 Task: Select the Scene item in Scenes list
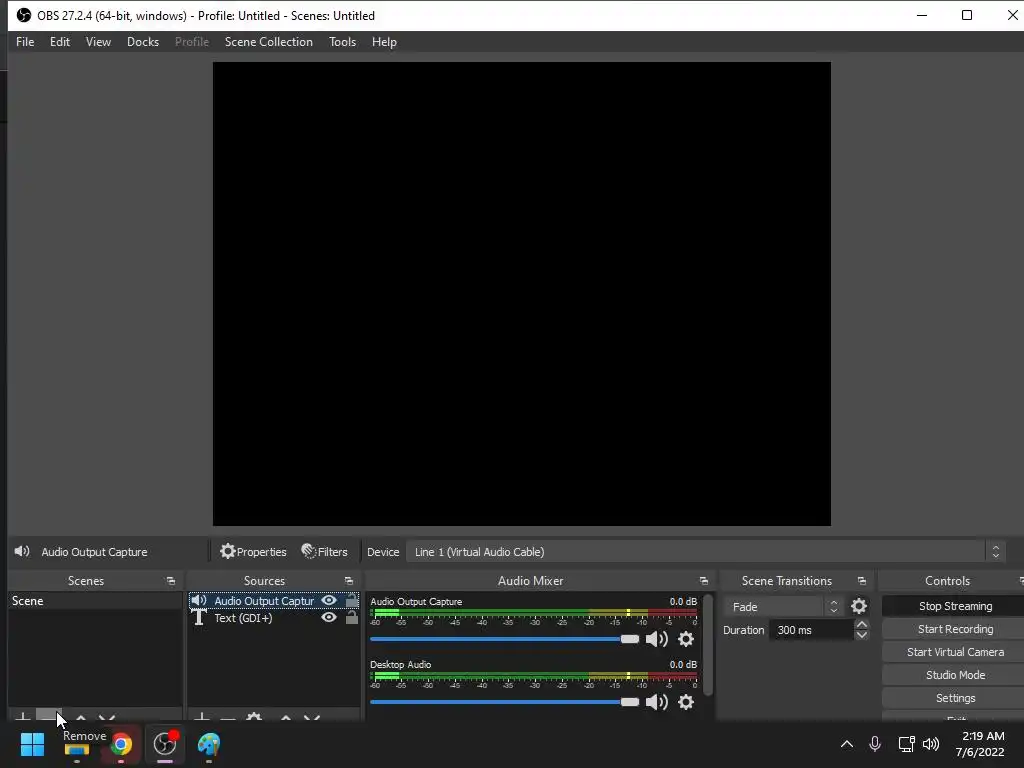(95, 601)
